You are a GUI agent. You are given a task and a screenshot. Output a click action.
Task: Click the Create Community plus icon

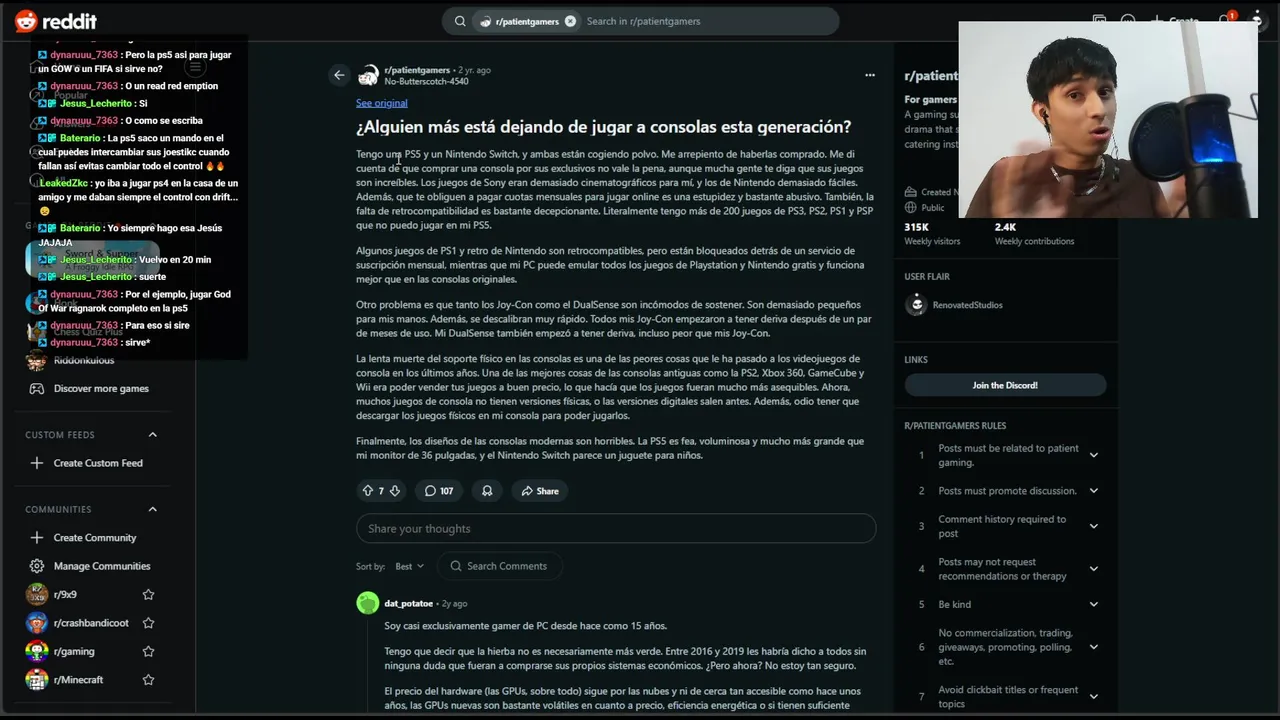(x=37, y=538)
